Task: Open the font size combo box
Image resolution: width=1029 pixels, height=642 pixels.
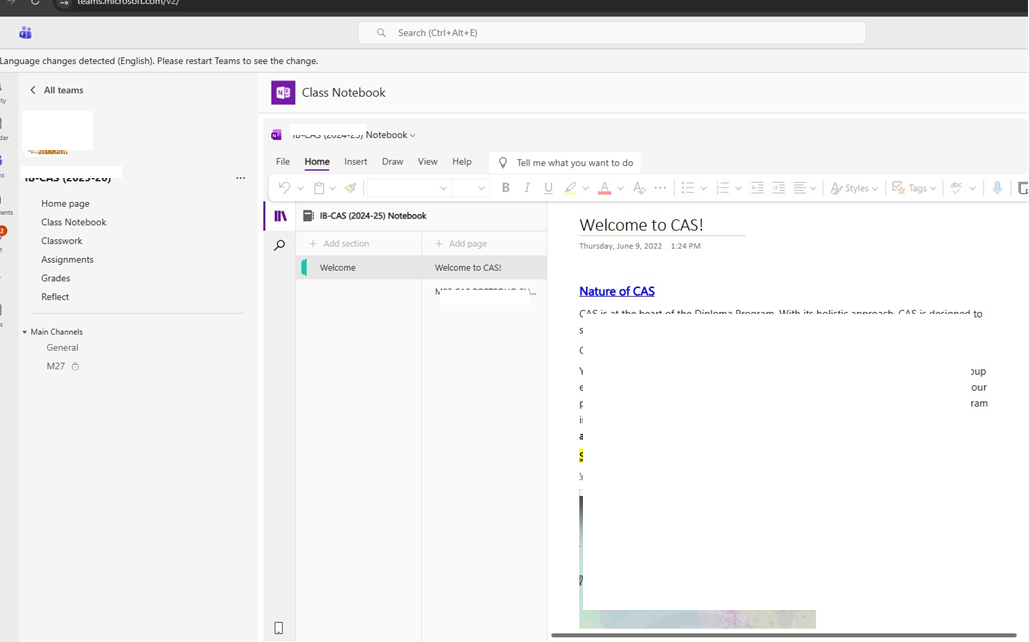Action: [x=470, y=188]
